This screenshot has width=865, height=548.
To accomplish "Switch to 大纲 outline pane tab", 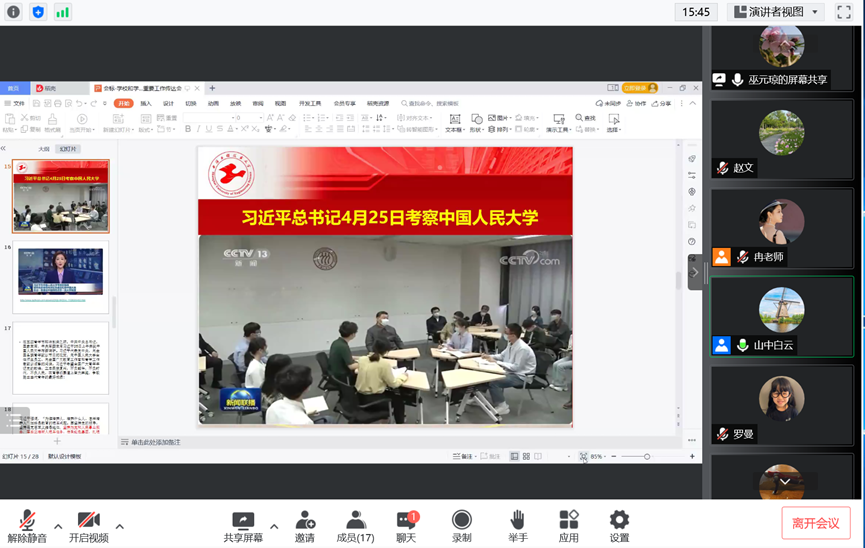I will pyautogui.click(x=44, y=149).
